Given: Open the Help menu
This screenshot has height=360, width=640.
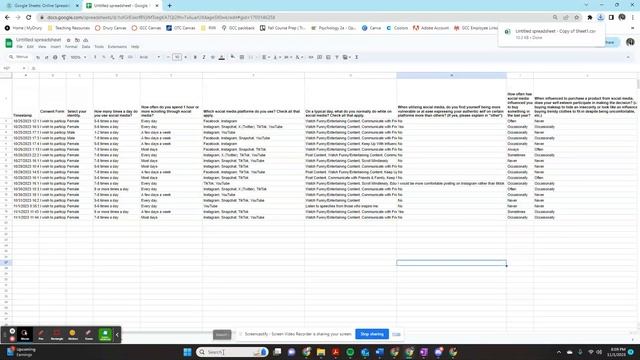Looking at the screenshot, I should (x=135, y=47).
